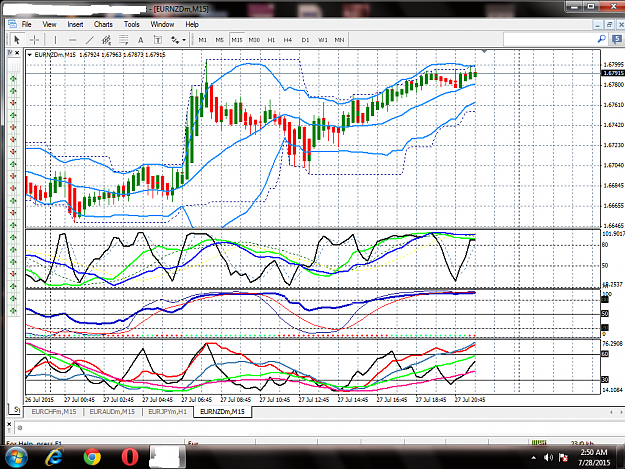Open the Insert menu
This screenshot has width=625, height=469.
tap(75, 24)
